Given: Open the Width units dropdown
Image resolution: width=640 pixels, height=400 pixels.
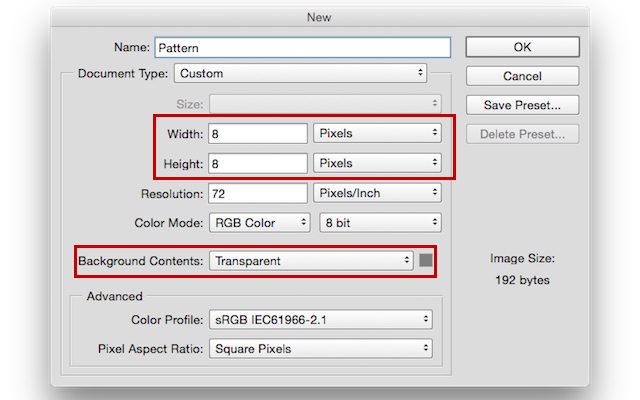Looking at the screenshot, I should [377, 133].
